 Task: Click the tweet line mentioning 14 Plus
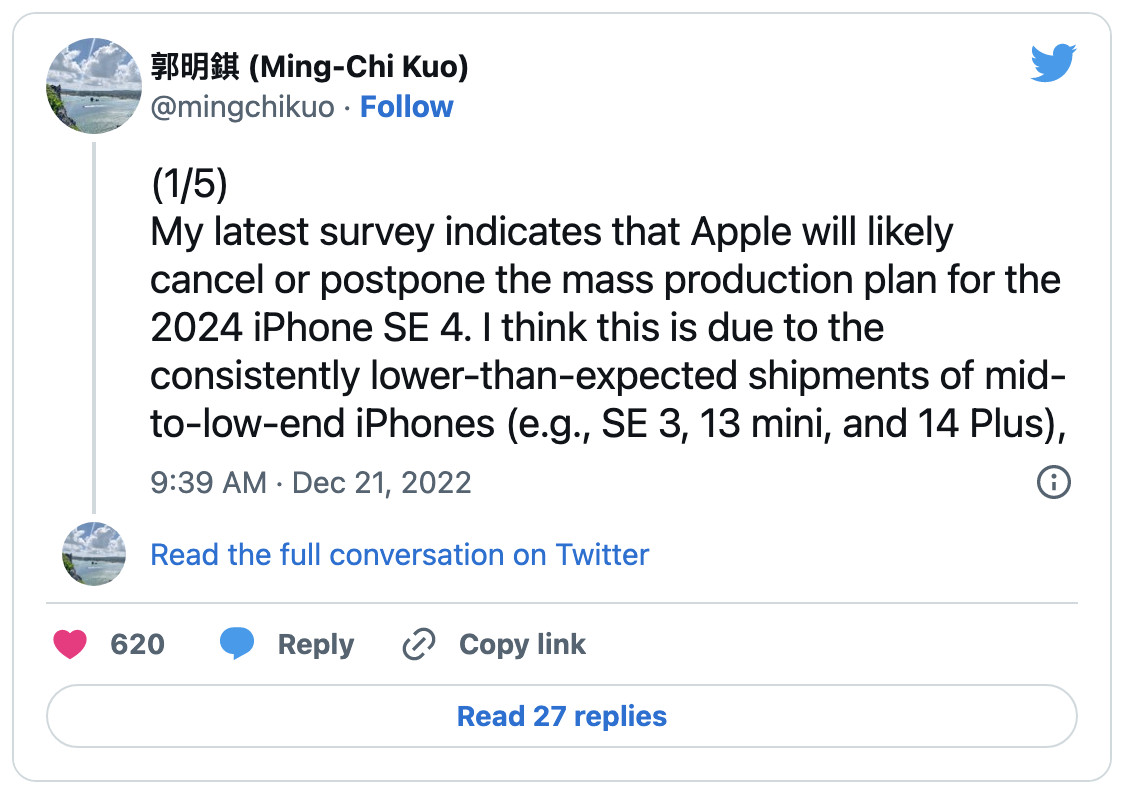tap(608, 424)
